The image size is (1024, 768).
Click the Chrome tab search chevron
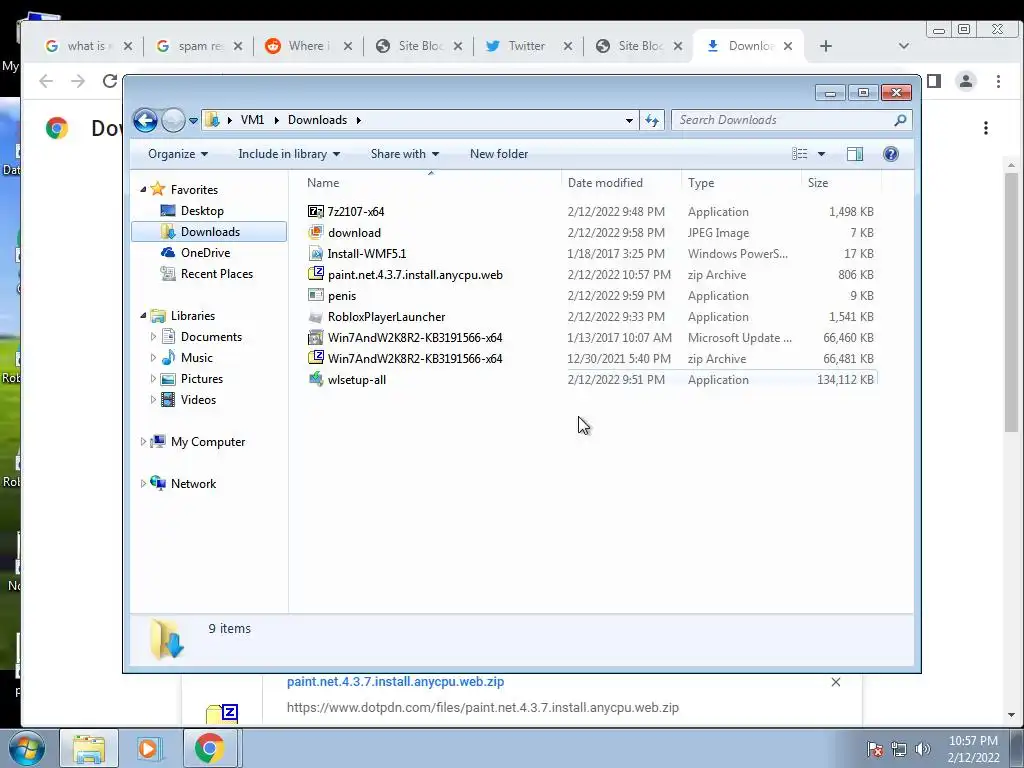click(x=904, y=46)
